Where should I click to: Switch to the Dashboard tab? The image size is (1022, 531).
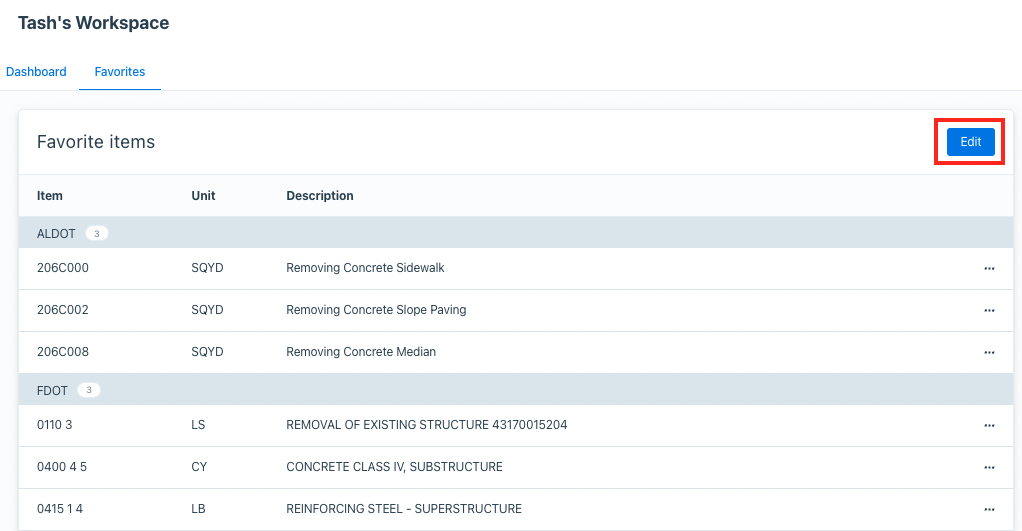pos(36,72)
